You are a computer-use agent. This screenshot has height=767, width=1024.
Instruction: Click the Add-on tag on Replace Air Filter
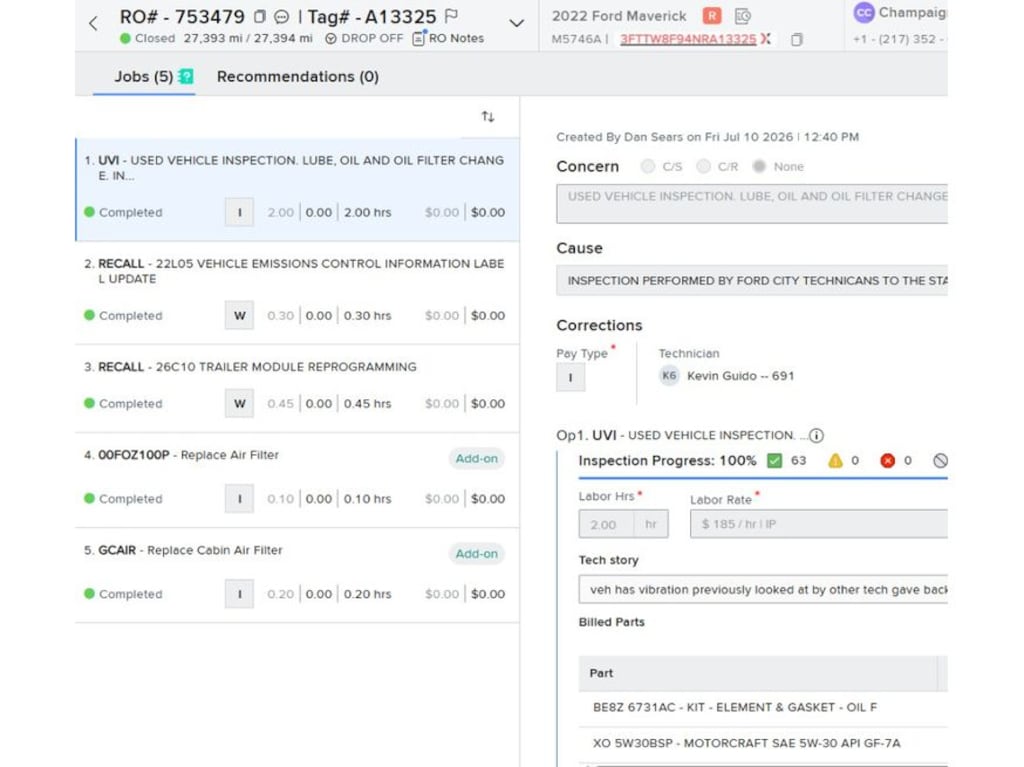476,459
